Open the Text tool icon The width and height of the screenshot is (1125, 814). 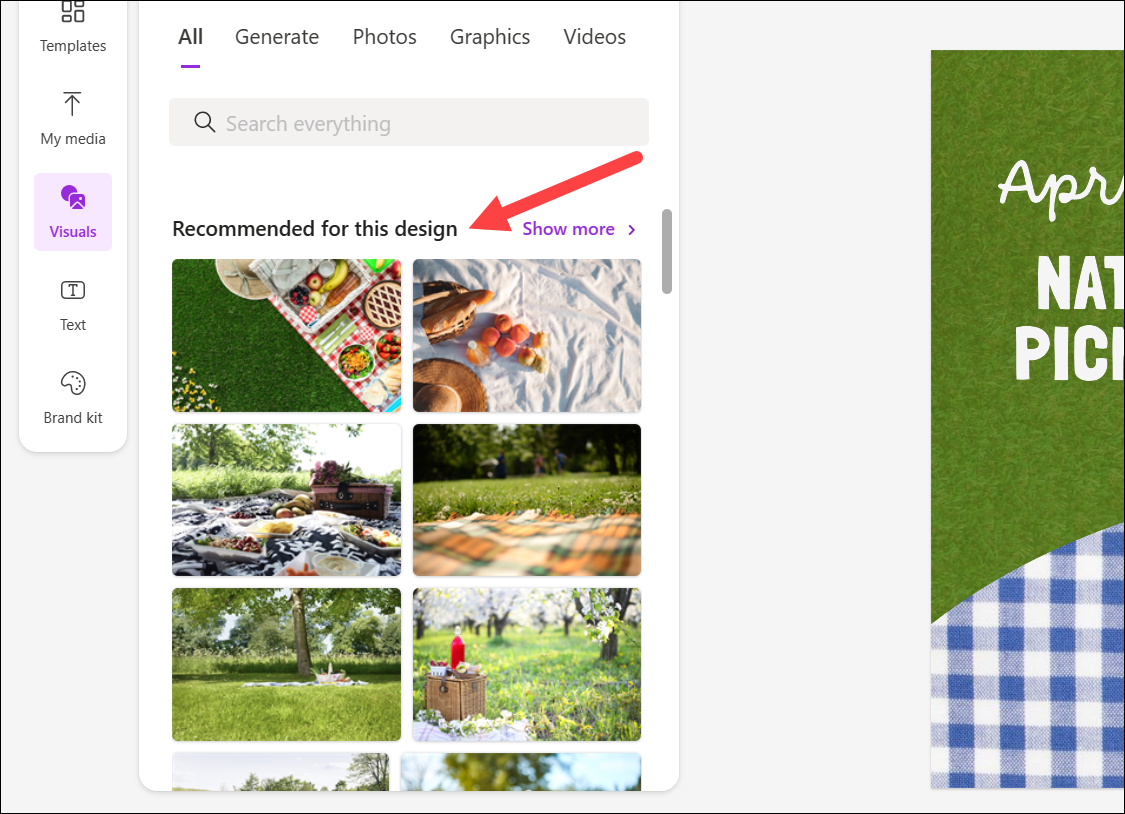[72, 290]
